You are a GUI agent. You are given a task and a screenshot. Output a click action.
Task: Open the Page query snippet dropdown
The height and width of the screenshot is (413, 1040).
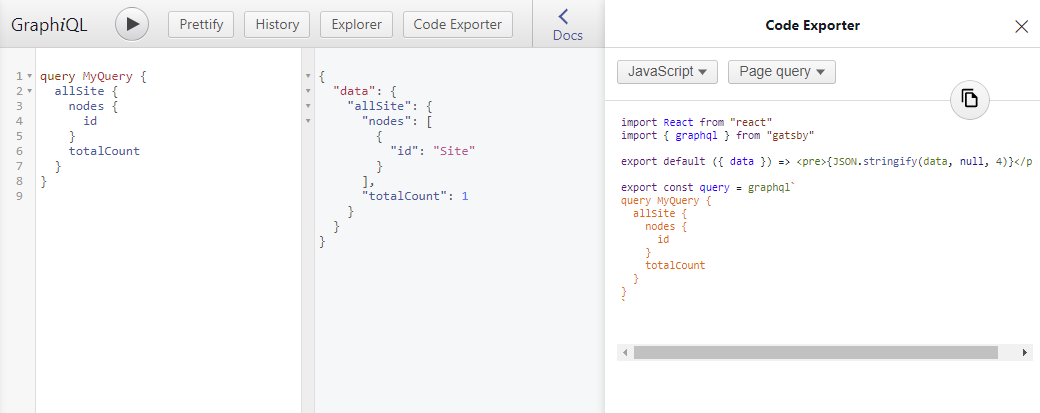[x=781, y=72]
